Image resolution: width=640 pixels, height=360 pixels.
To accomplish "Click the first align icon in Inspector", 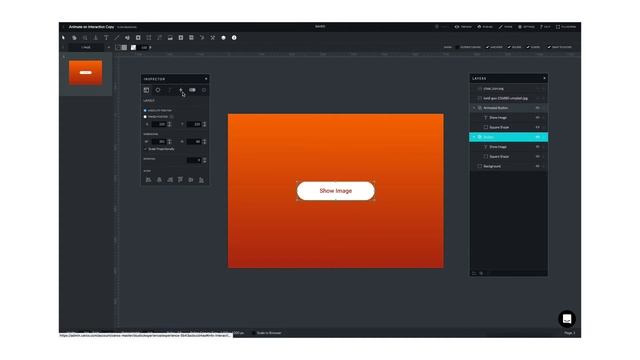I will click(x=148, y=180).
